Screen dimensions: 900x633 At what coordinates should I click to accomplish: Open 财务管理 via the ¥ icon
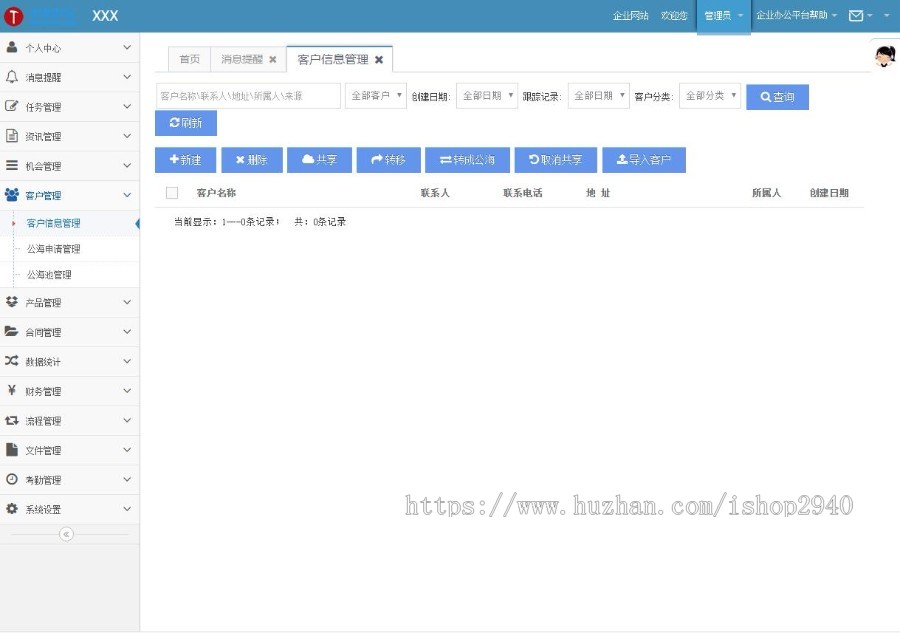(10, 390)
